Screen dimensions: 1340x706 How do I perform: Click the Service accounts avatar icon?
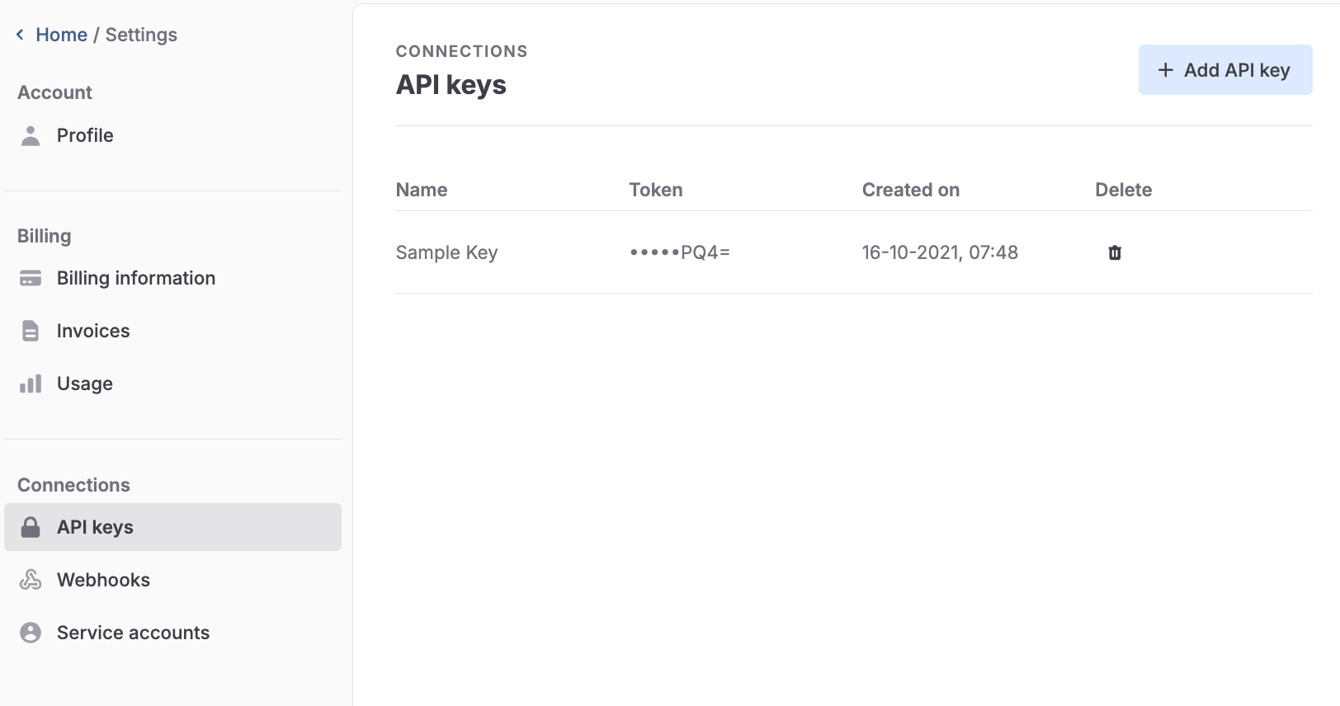(31, 633)
